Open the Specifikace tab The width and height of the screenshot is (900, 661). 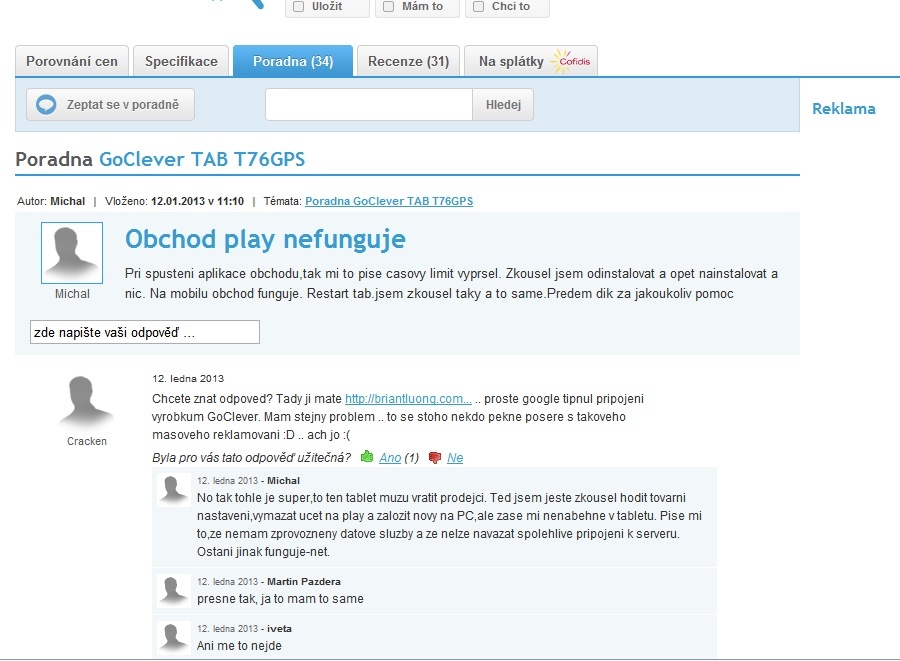(x=181, y=60)
